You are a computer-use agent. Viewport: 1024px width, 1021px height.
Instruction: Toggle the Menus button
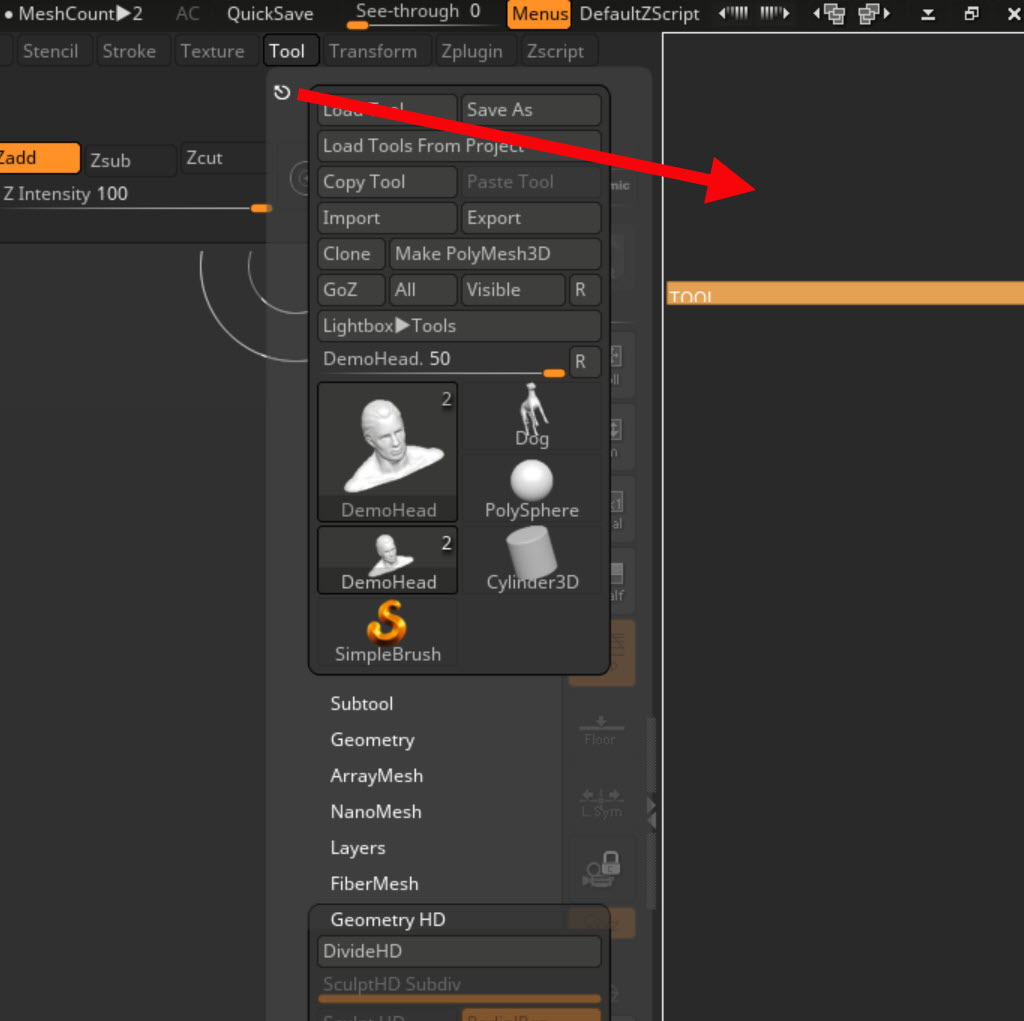pos(539,14)
